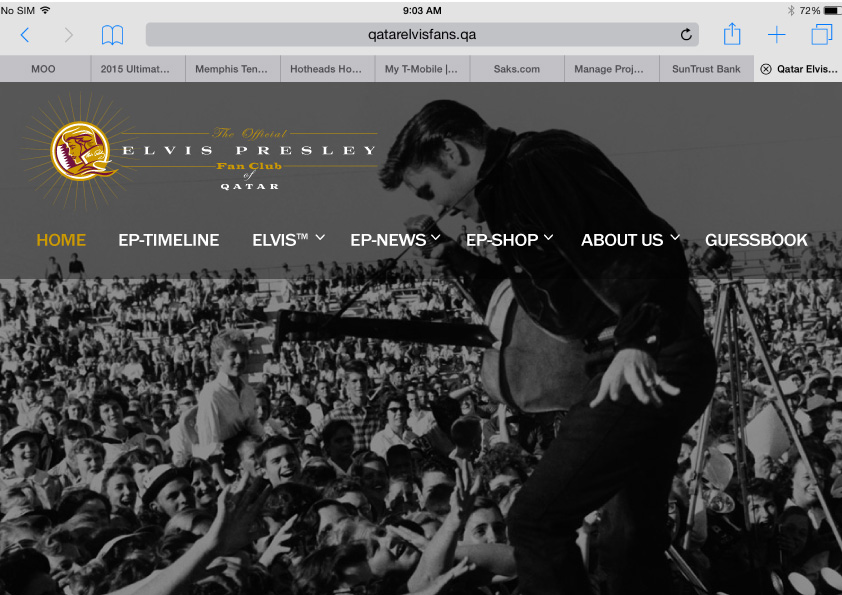Click the EP-SHOP menu item
Screen dimensions: 842x595
502,240
